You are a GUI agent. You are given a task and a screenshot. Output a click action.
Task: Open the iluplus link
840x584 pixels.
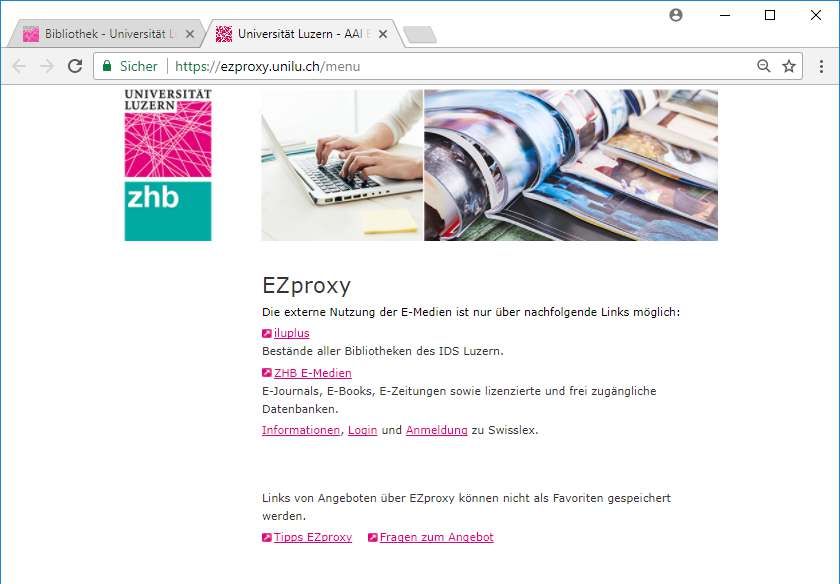(291, 333)
